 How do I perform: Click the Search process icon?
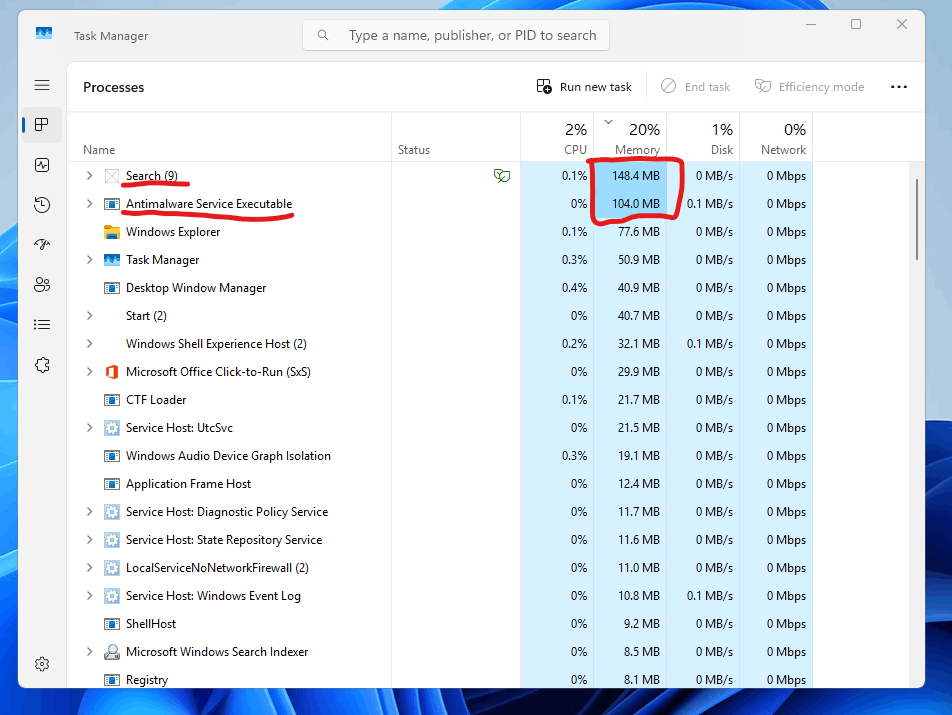coord(112,176)
